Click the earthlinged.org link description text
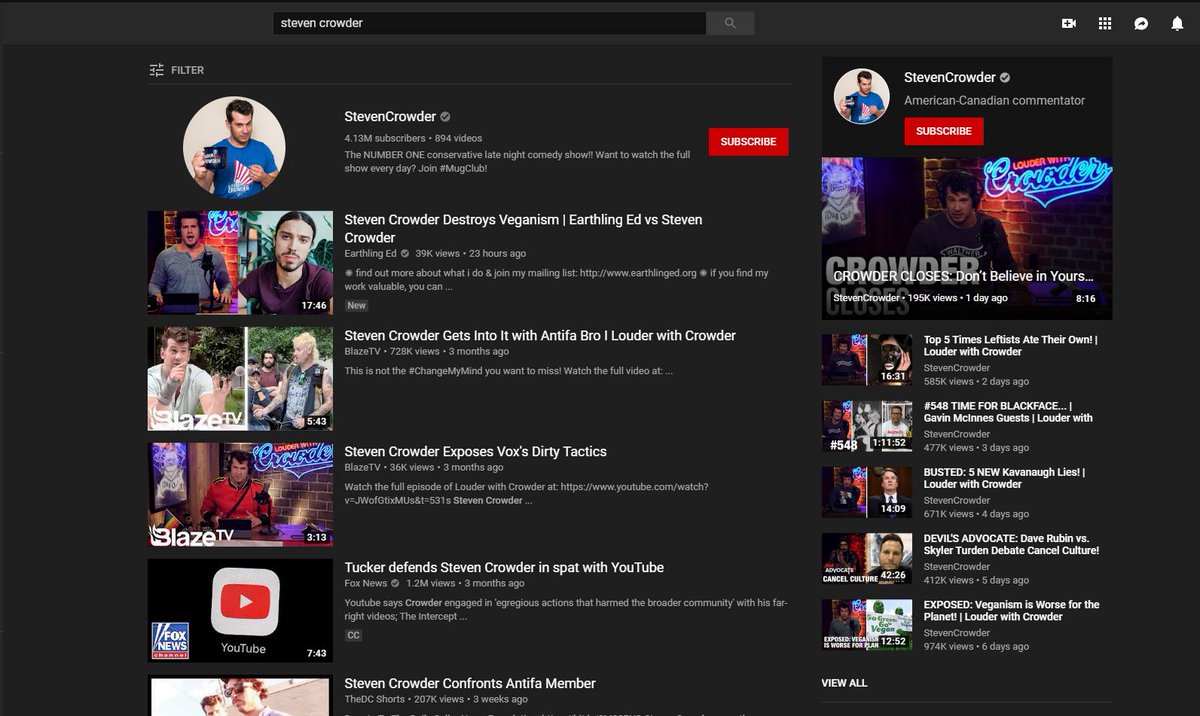 click(x=558, y=279)
